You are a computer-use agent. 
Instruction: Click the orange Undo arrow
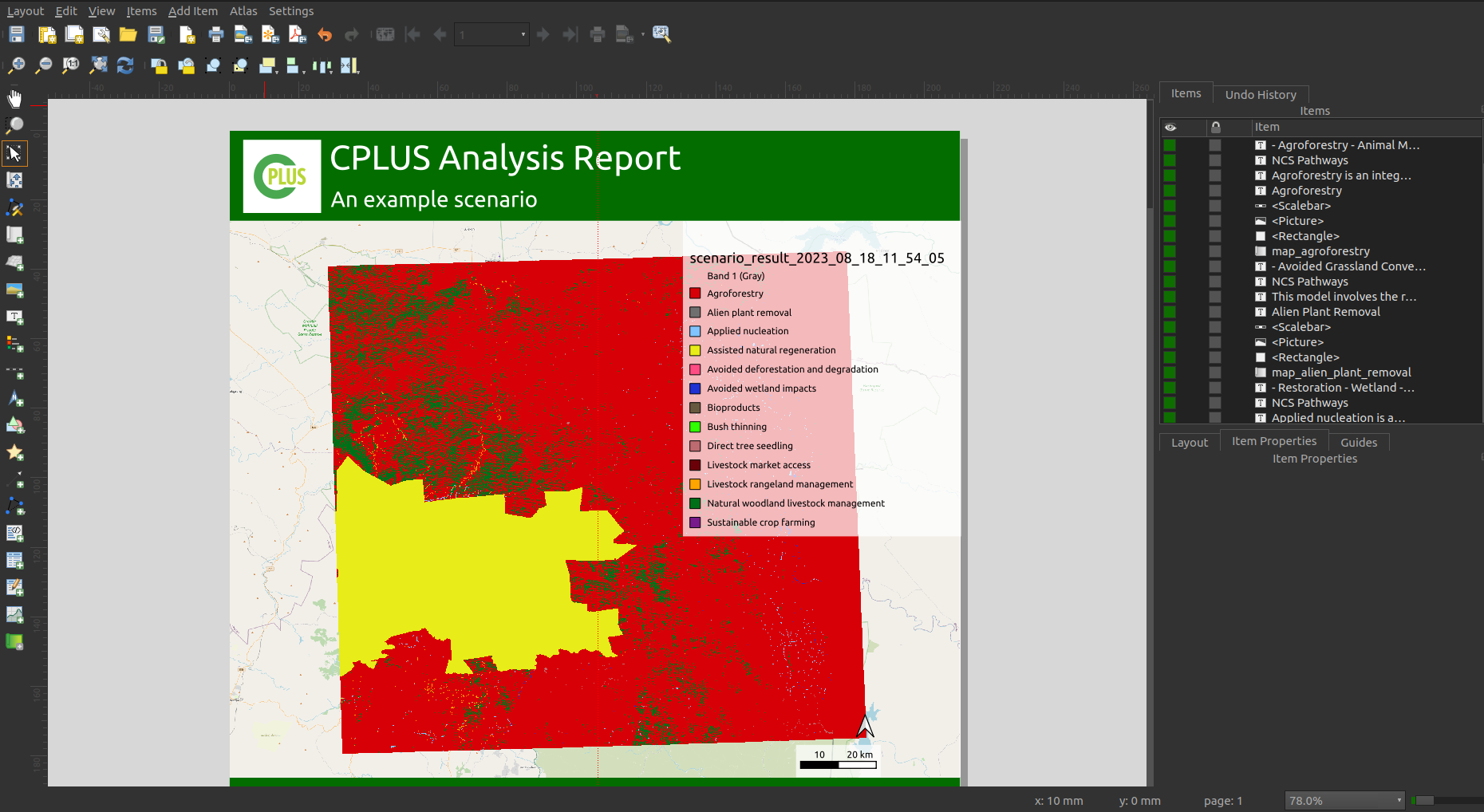[x=325, y=34]
